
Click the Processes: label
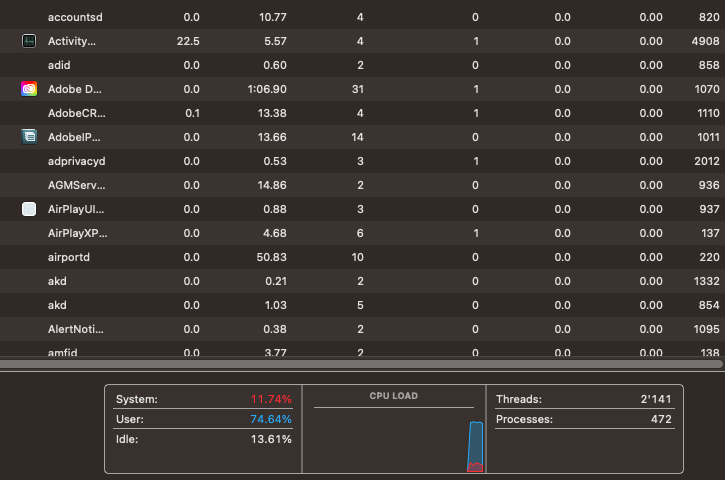524,419
